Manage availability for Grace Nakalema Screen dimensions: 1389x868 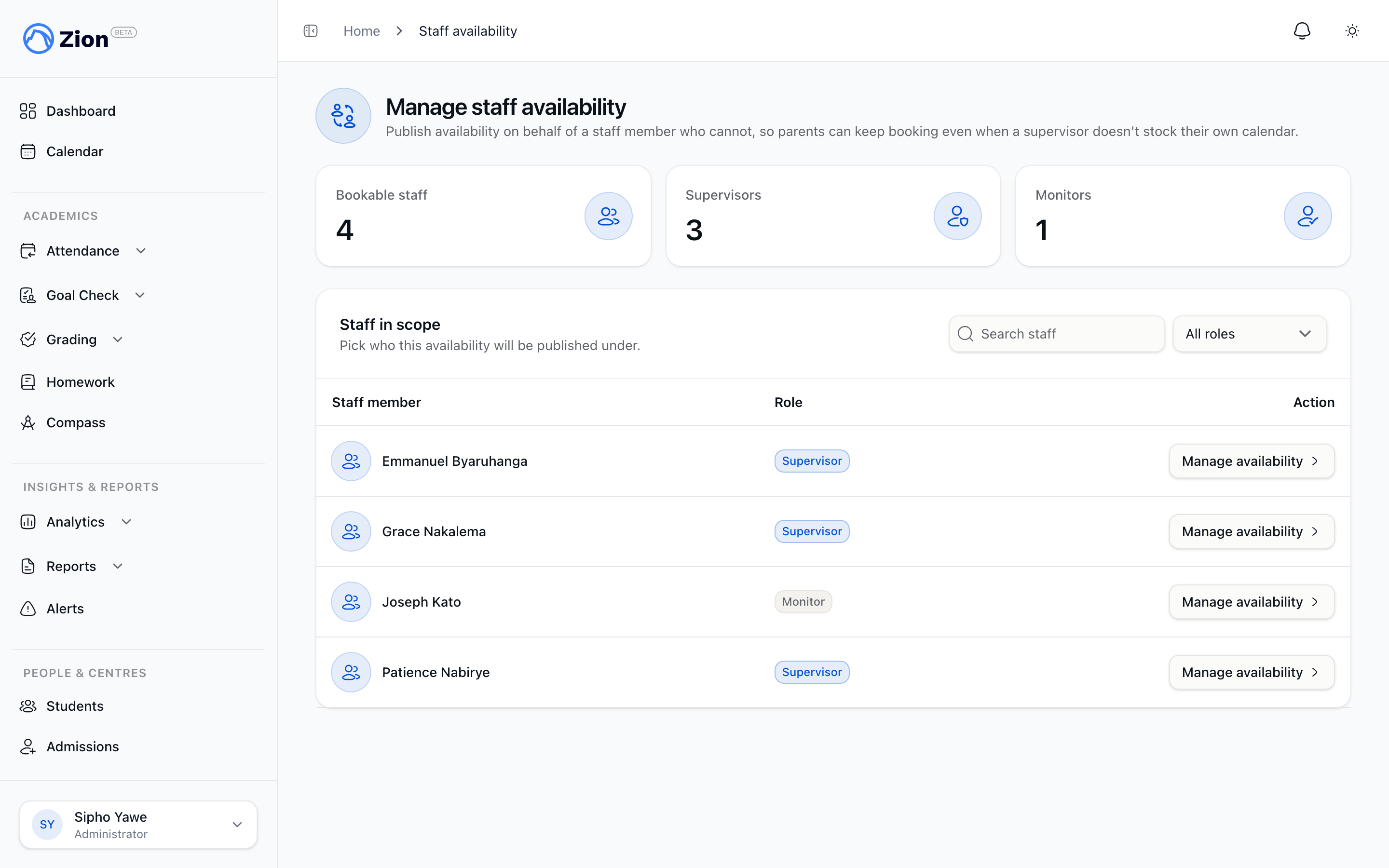[x=1251, y=531]
